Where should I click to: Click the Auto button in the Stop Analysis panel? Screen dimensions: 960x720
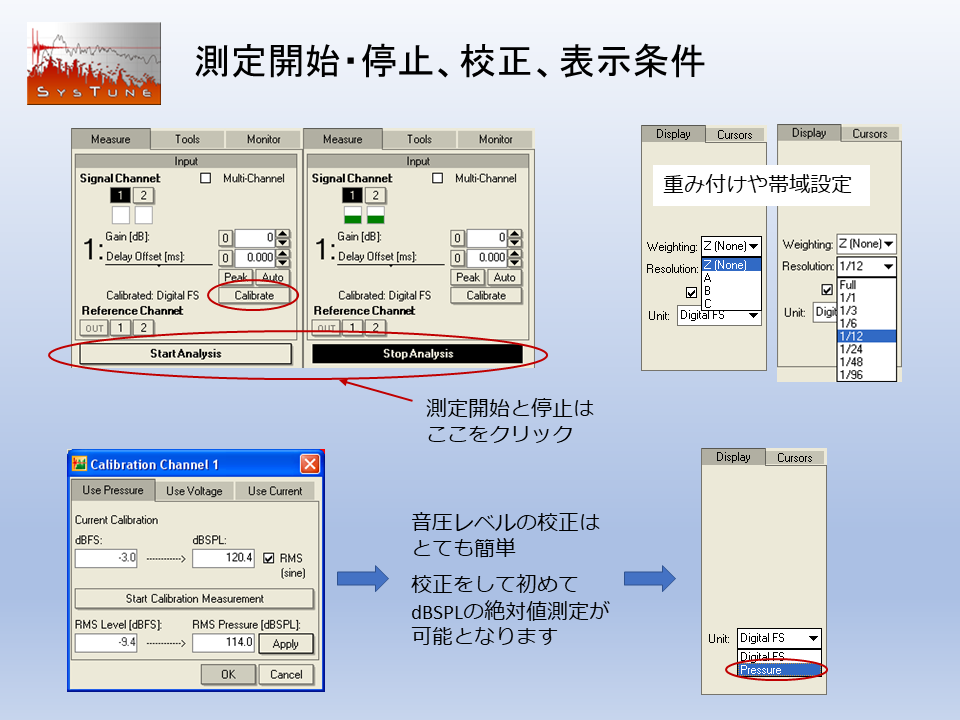[504, 277]
